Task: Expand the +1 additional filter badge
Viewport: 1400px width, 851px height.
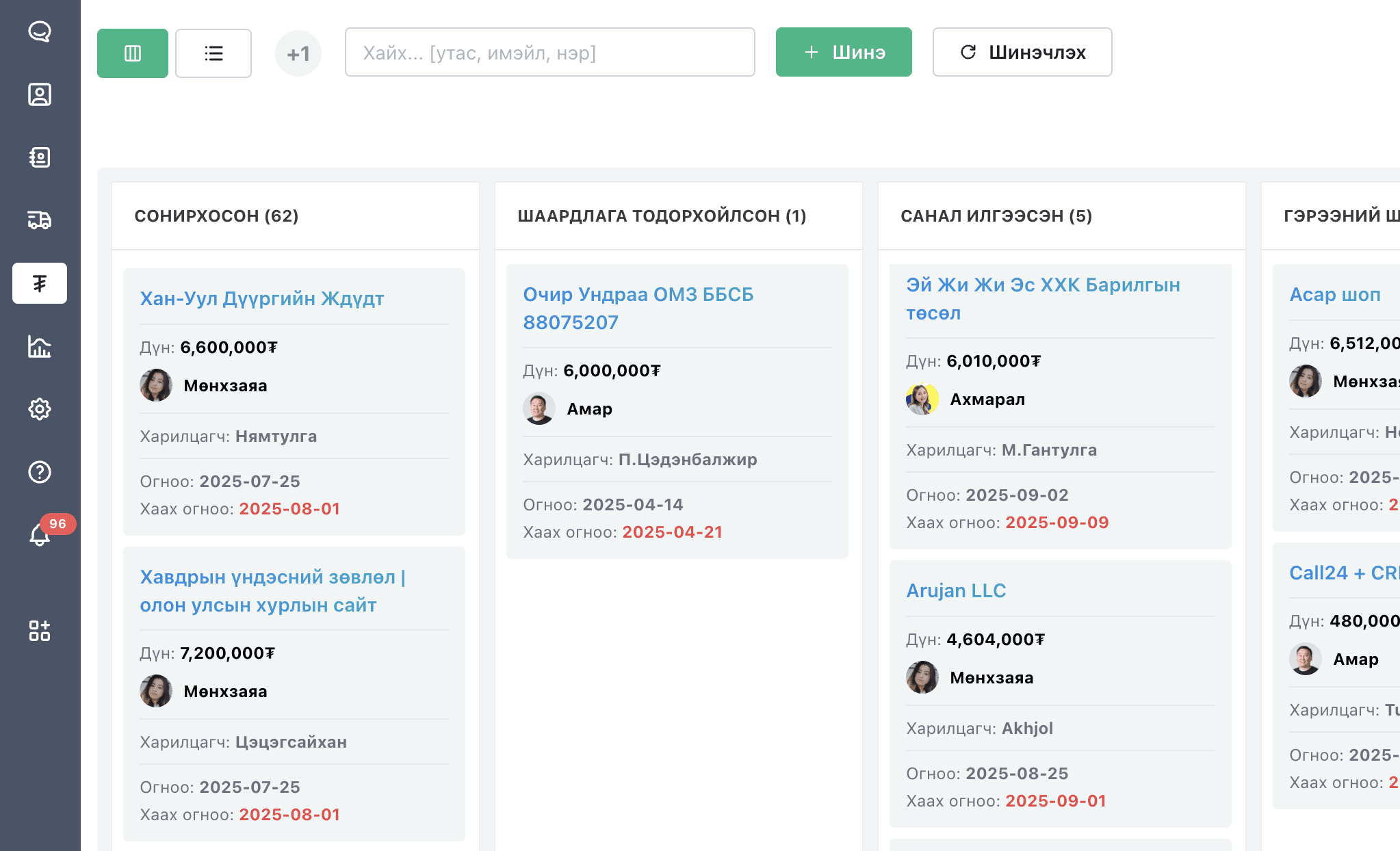Action: [x=298, y=53]
